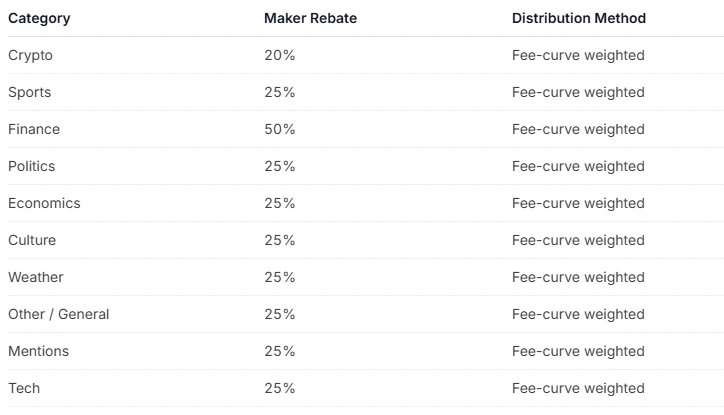This screenshot has height=415, width=724.
Task: Click the Other / General category cell
Action: pos(58,314)
